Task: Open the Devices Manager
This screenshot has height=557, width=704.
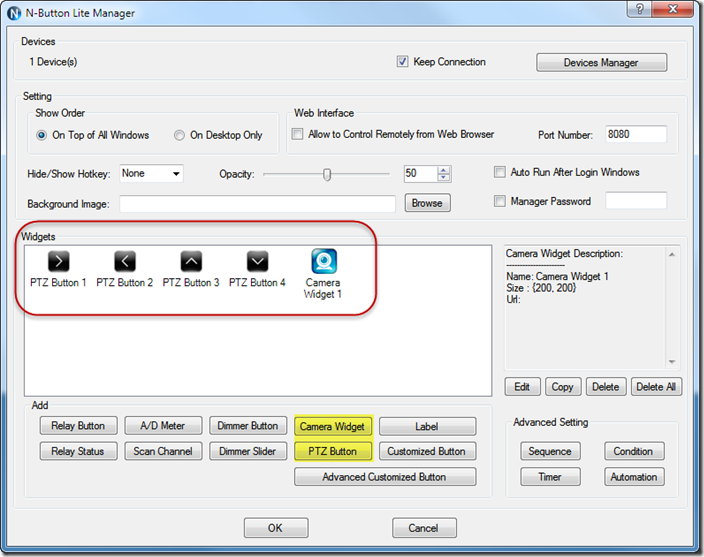Action: (x=601, y=62)
